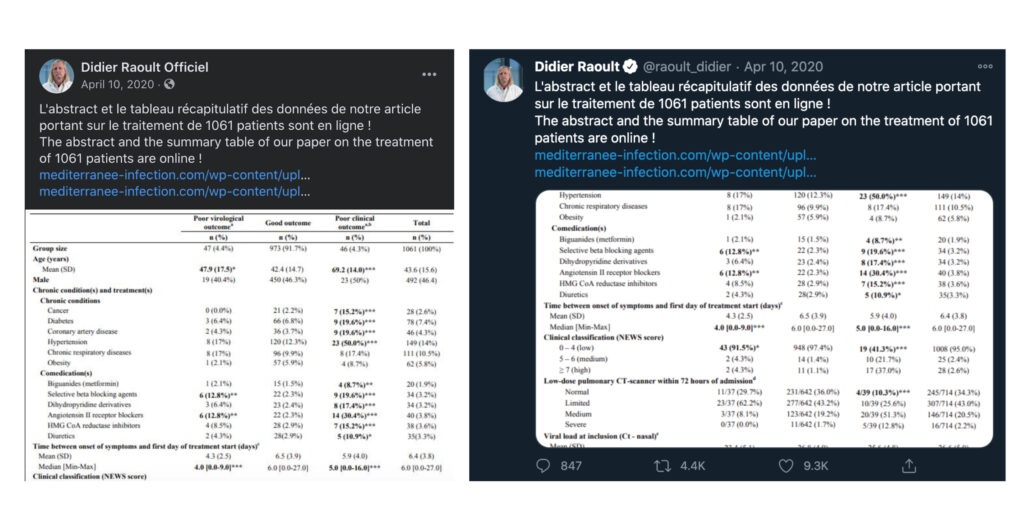The image size is (1024, 530).
Task: Click the Didier Raoult Officiel page name
Action: (145, 67)
